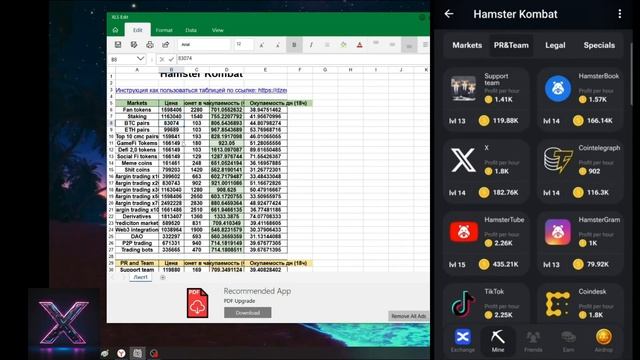The width and height of the screenshot is (640, 360).
Task: Click the red font color icon
Action: [360, 45]
